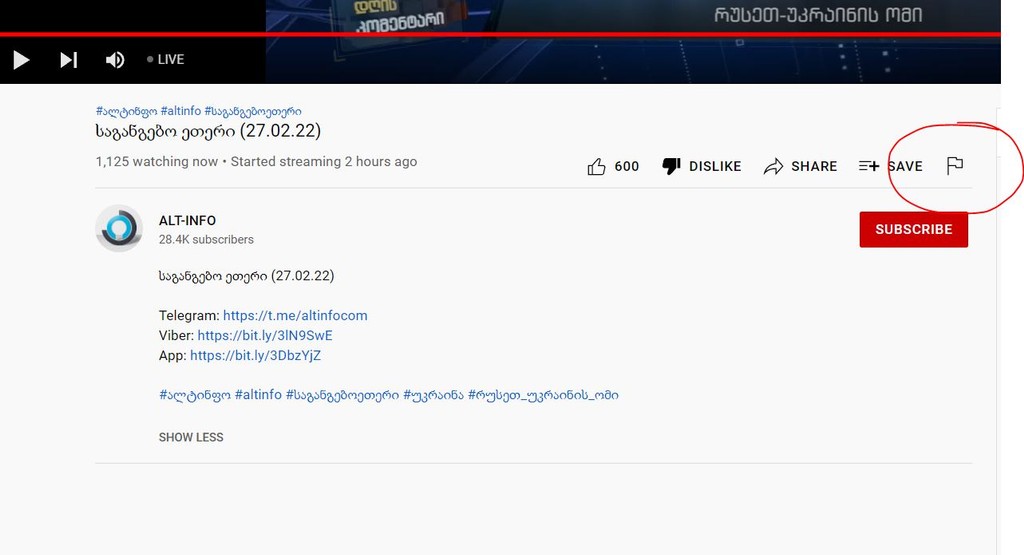The image size is (1024, 555).
Task: Click the red video progress bar
Action: coord(500,34)
